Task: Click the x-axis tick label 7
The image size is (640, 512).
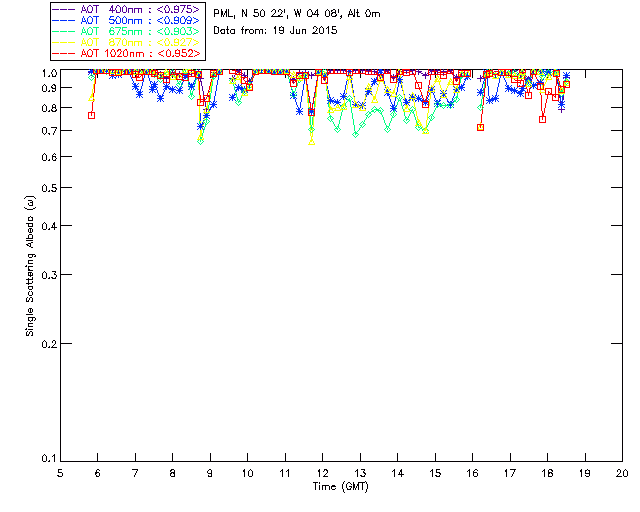Action: tap(135, 473)
